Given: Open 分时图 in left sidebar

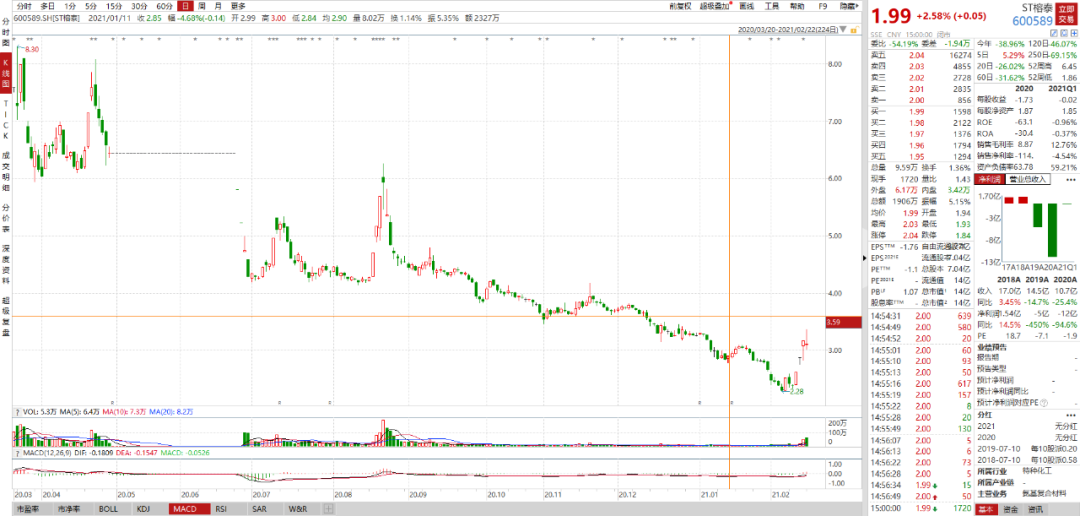Looking at the screenshot, I should coord(6,33).
